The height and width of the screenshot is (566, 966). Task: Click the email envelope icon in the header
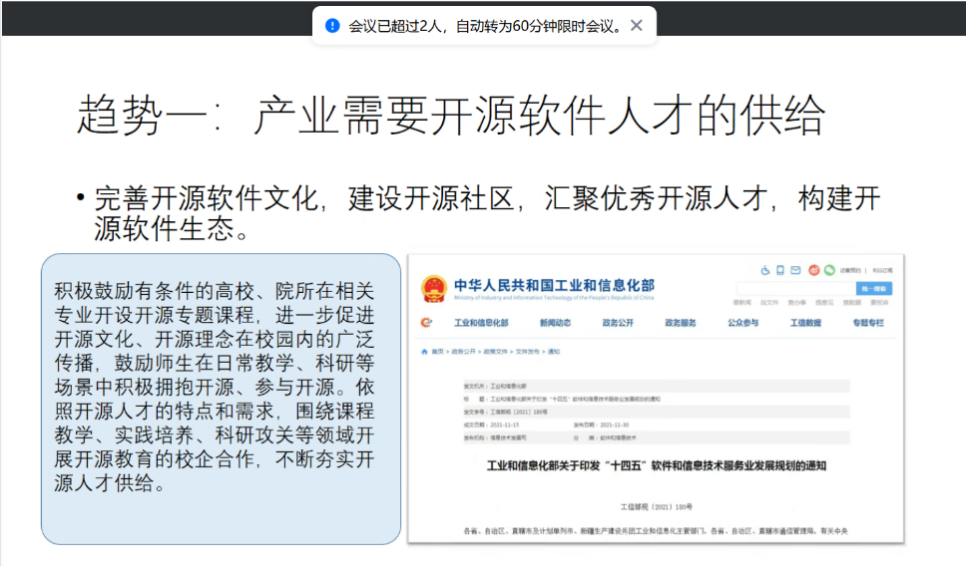pyautogui.click(x=796, y=270)
